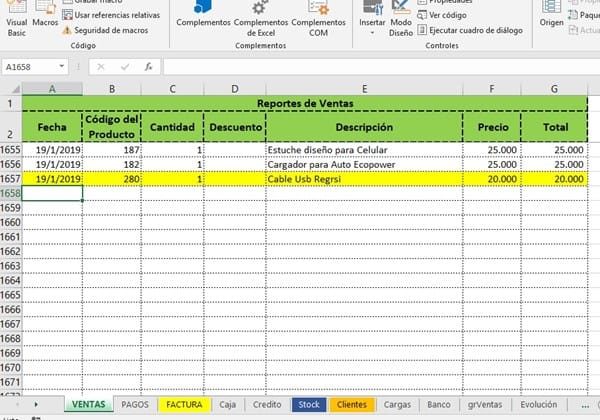Select column B header
The image size is (600, 420).
pyautogui.click(x=112, y=89)
